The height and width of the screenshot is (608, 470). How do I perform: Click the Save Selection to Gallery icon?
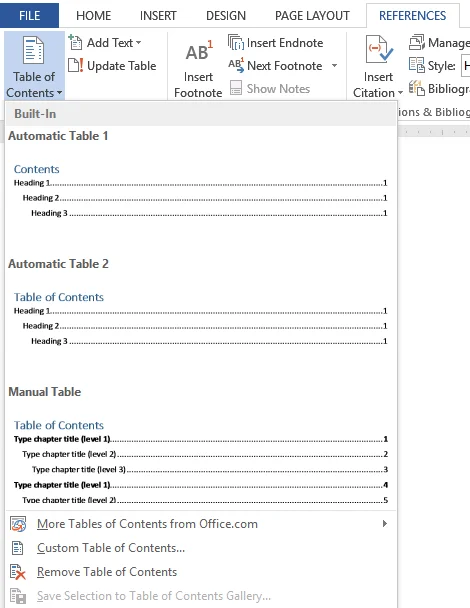click(18, 596)
